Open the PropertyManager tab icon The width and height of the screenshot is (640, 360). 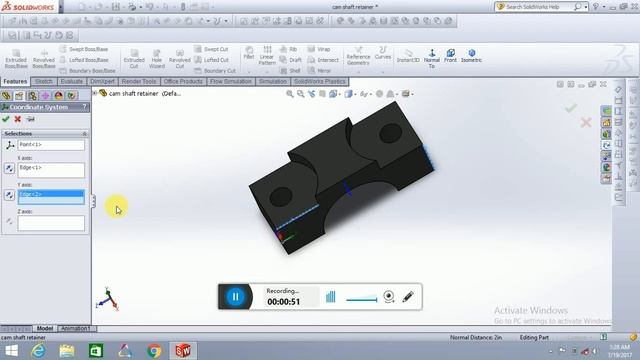click(x=19, y=96)
